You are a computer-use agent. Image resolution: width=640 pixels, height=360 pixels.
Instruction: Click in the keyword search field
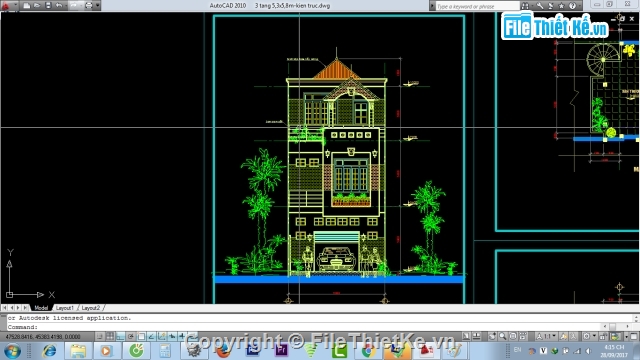477,6
